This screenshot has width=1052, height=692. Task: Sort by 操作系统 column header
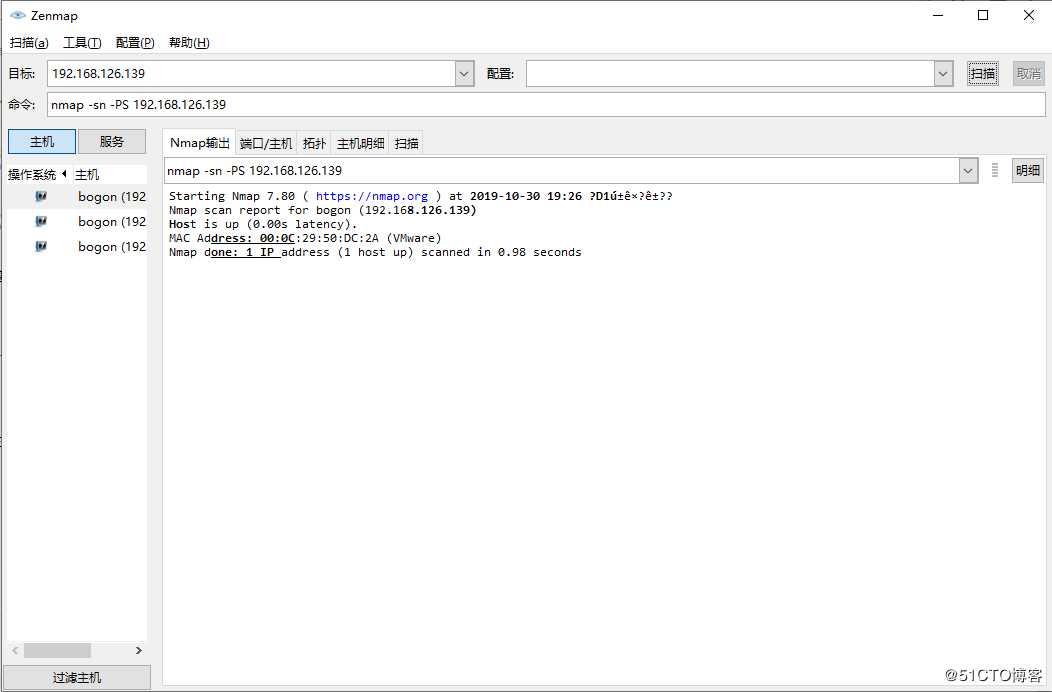coord(37,175)
